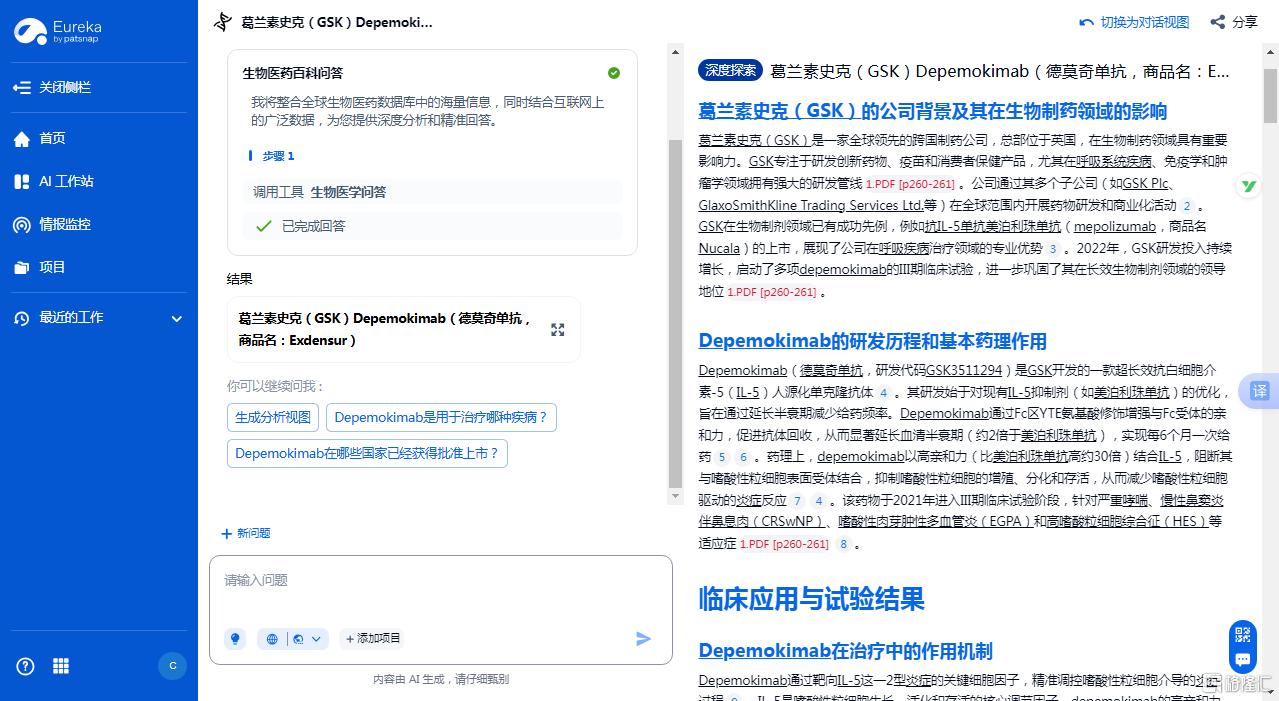Screen dimensions: 1279x701
Task: Click 调用工具 生物医学问答 row
Action: tap(433, 192)
